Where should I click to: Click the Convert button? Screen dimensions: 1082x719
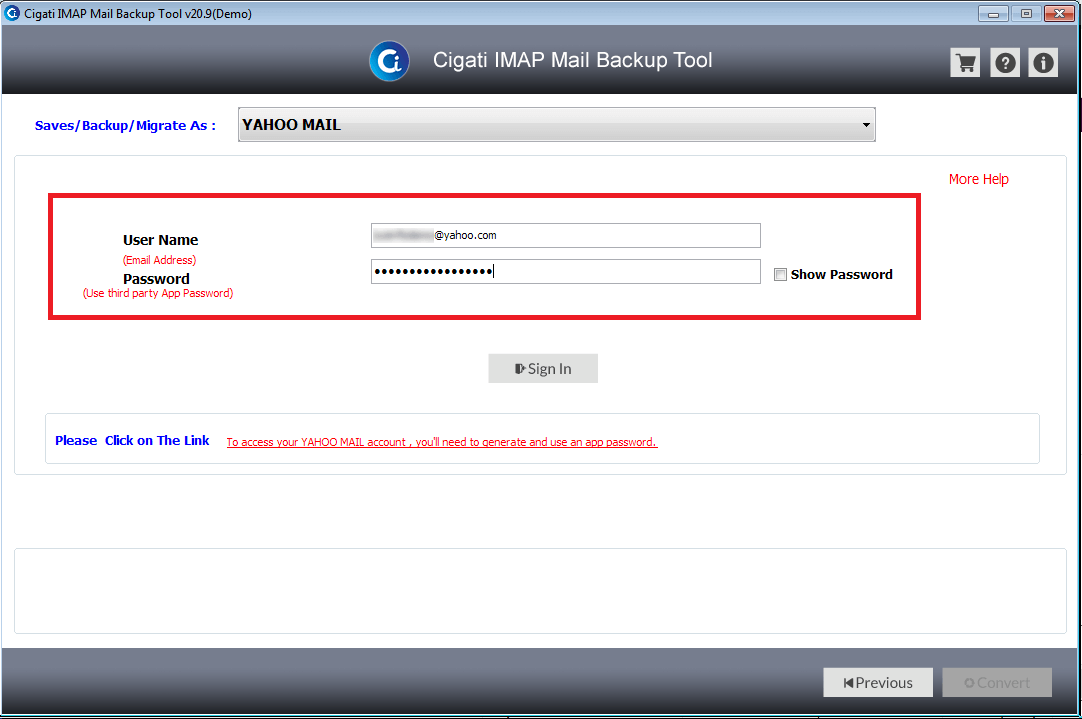click(997, 682)
